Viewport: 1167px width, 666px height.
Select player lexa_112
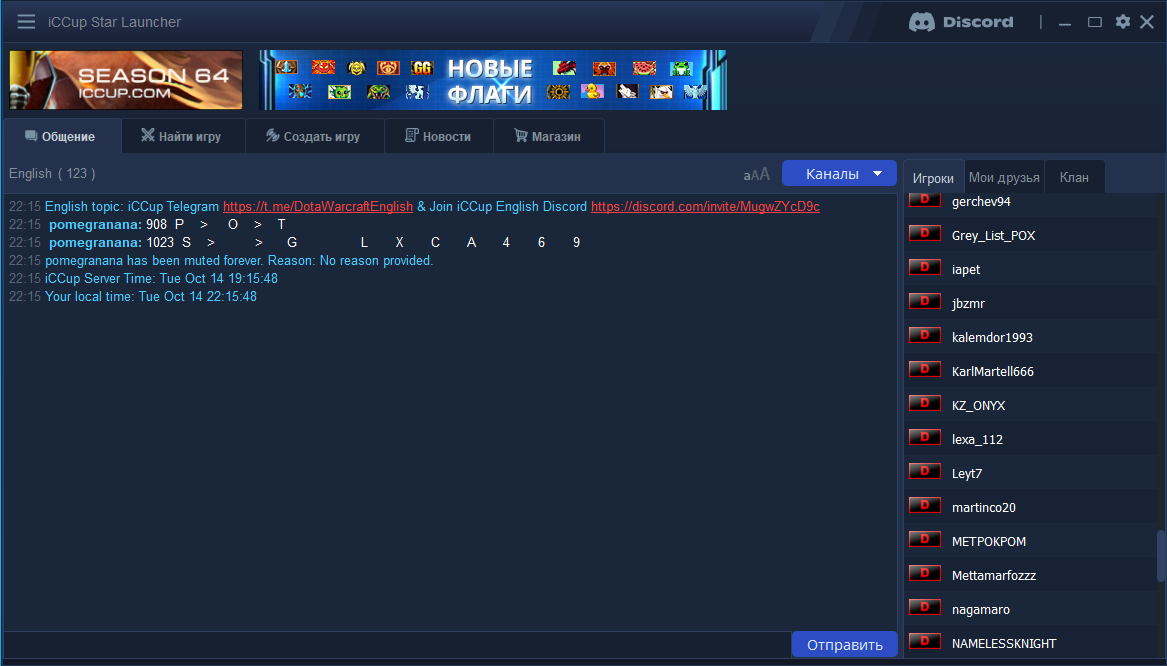(x=977, y=440)
